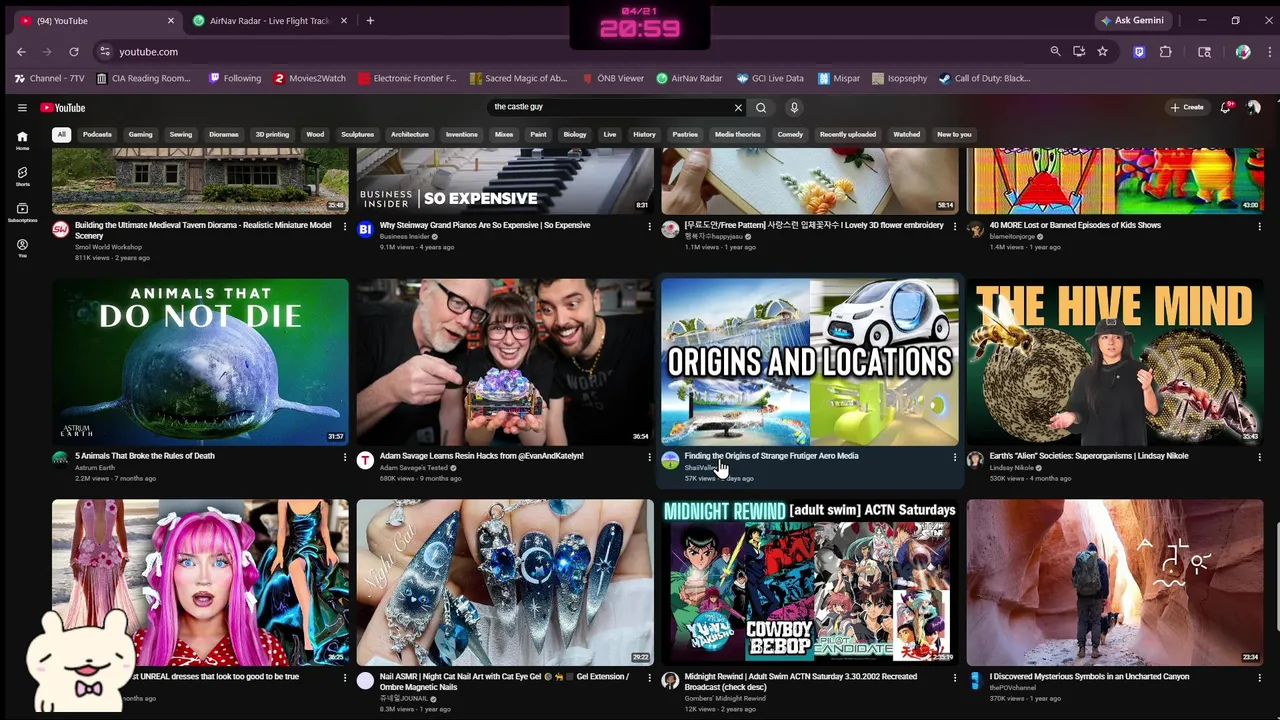
Task: Start voice search with the microphone
Action: coord(794,108)
